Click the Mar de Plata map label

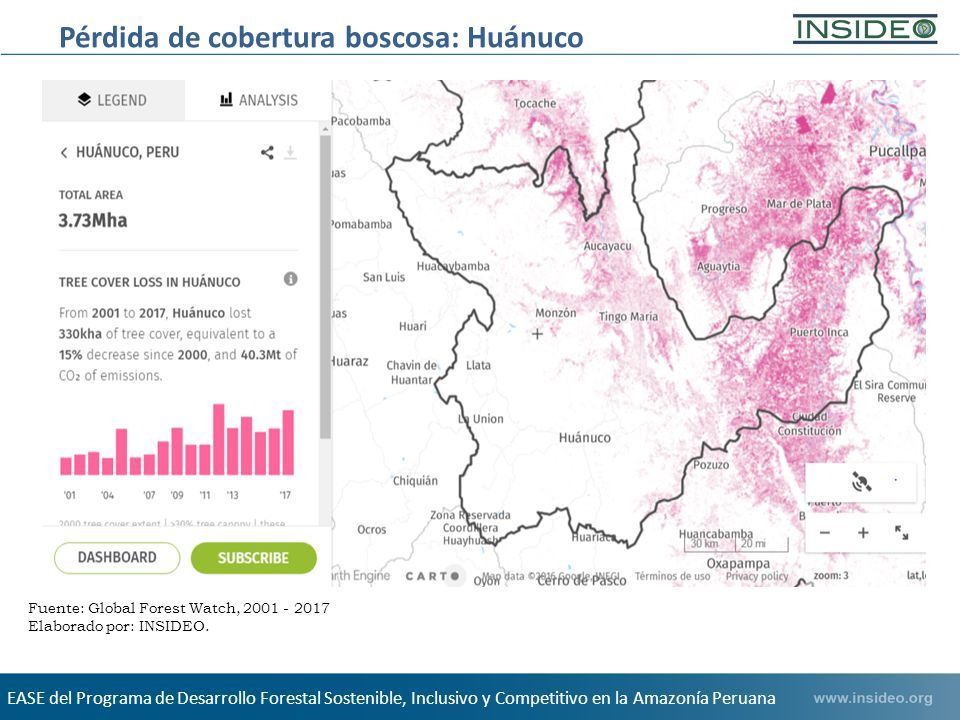[x=799, y=204]
